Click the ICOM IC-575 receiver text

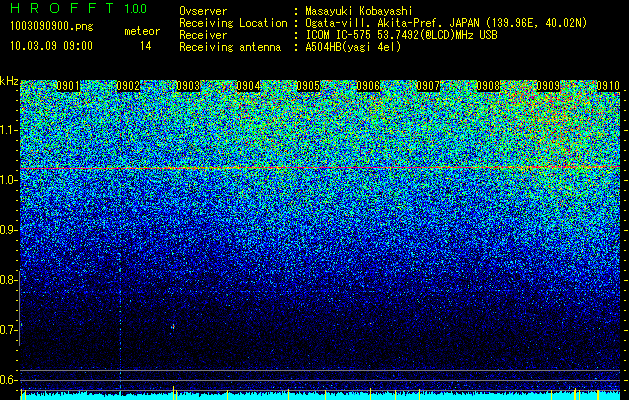tap(401, 35)
